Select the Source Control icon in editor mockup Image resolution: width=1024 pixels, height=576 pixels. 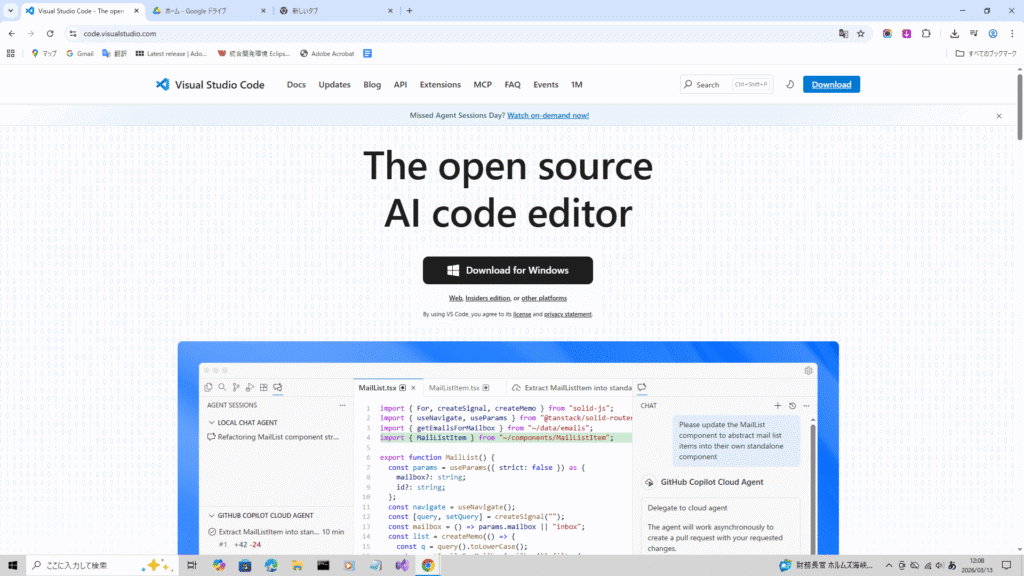point(236,387)
